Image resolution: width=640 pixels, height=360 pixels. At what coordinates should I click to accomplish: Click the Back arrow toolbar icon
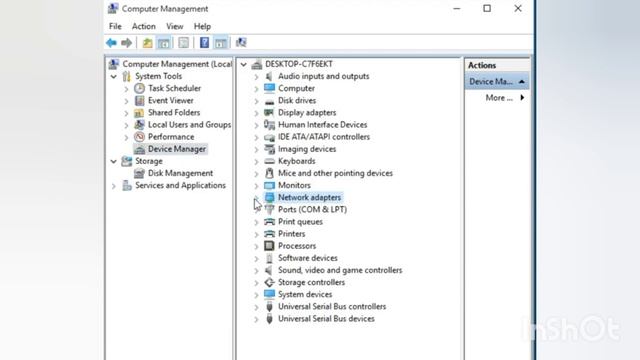111,42
